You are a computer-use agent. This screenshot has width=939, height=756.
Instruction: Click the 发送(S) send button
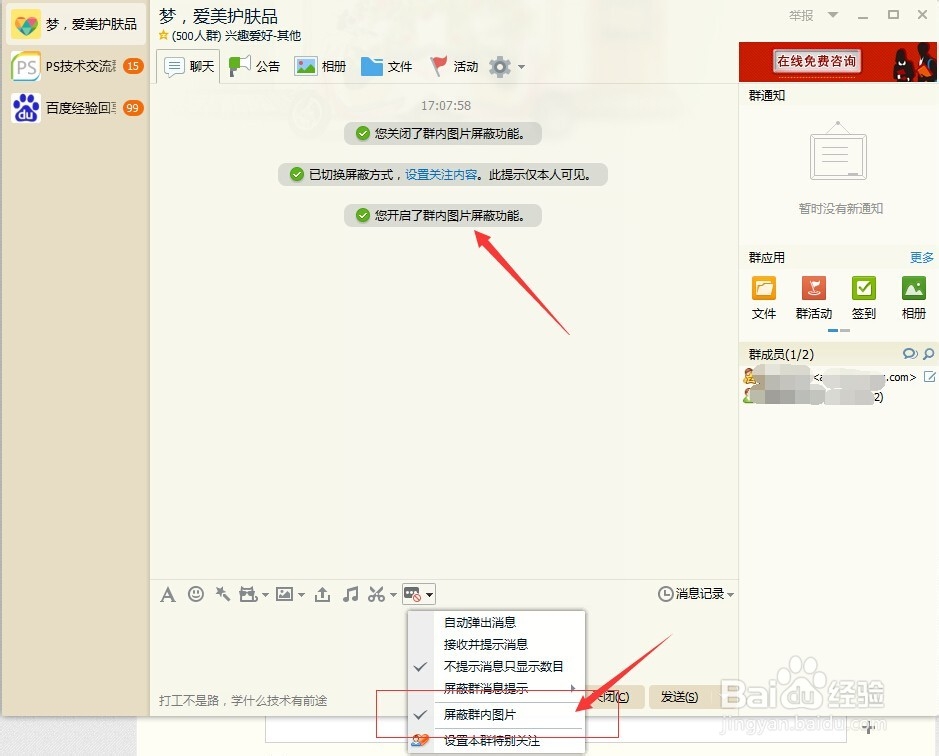coord(679,697)
